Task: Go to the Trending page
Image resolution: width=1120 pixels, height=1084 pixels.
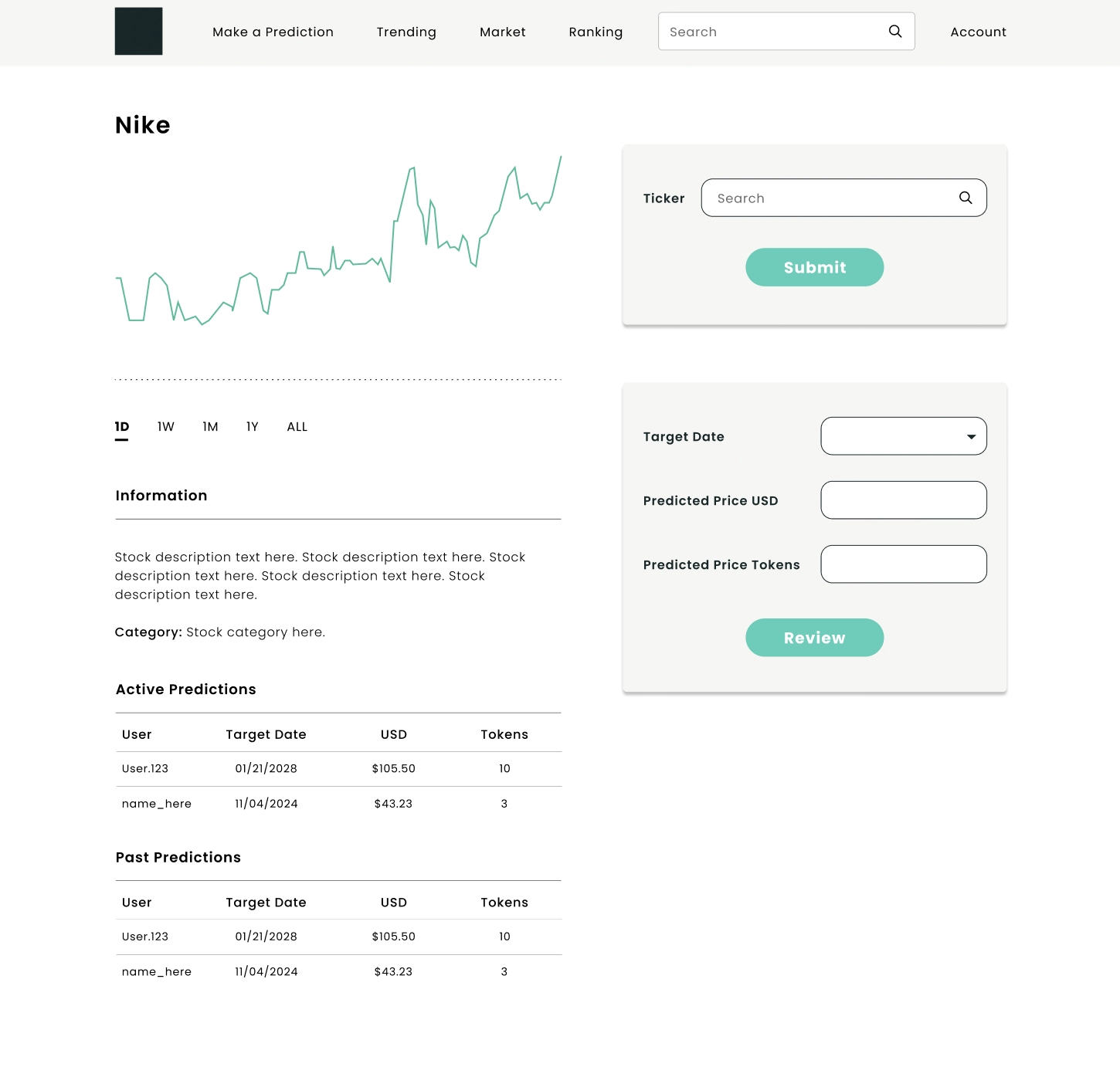Action: [x=406, y=32]
